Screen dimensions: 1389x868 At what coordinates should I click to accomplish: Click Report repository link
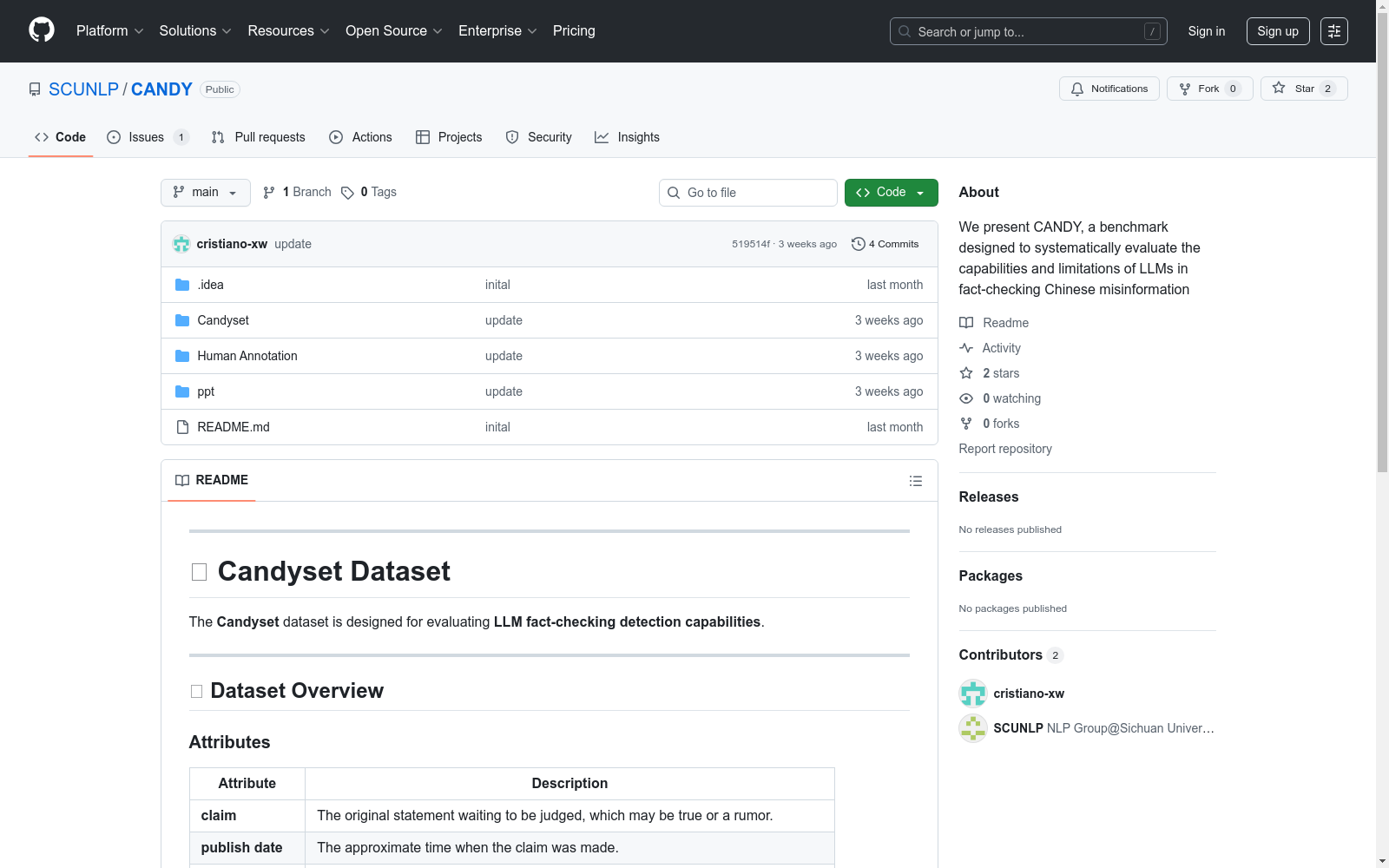coord(1005,449)
